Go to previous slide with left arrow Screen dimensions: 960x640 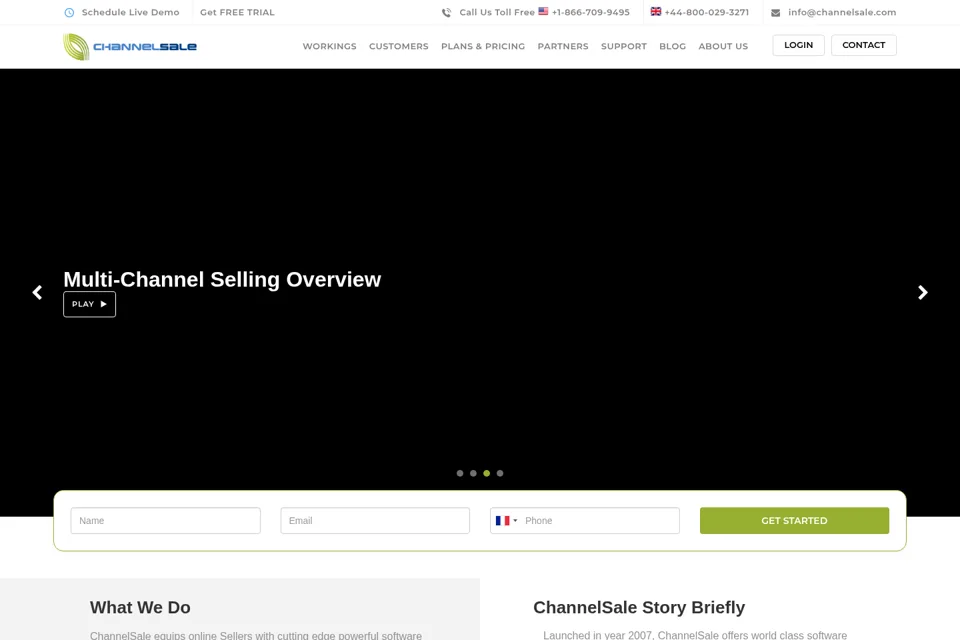point(37,292)
